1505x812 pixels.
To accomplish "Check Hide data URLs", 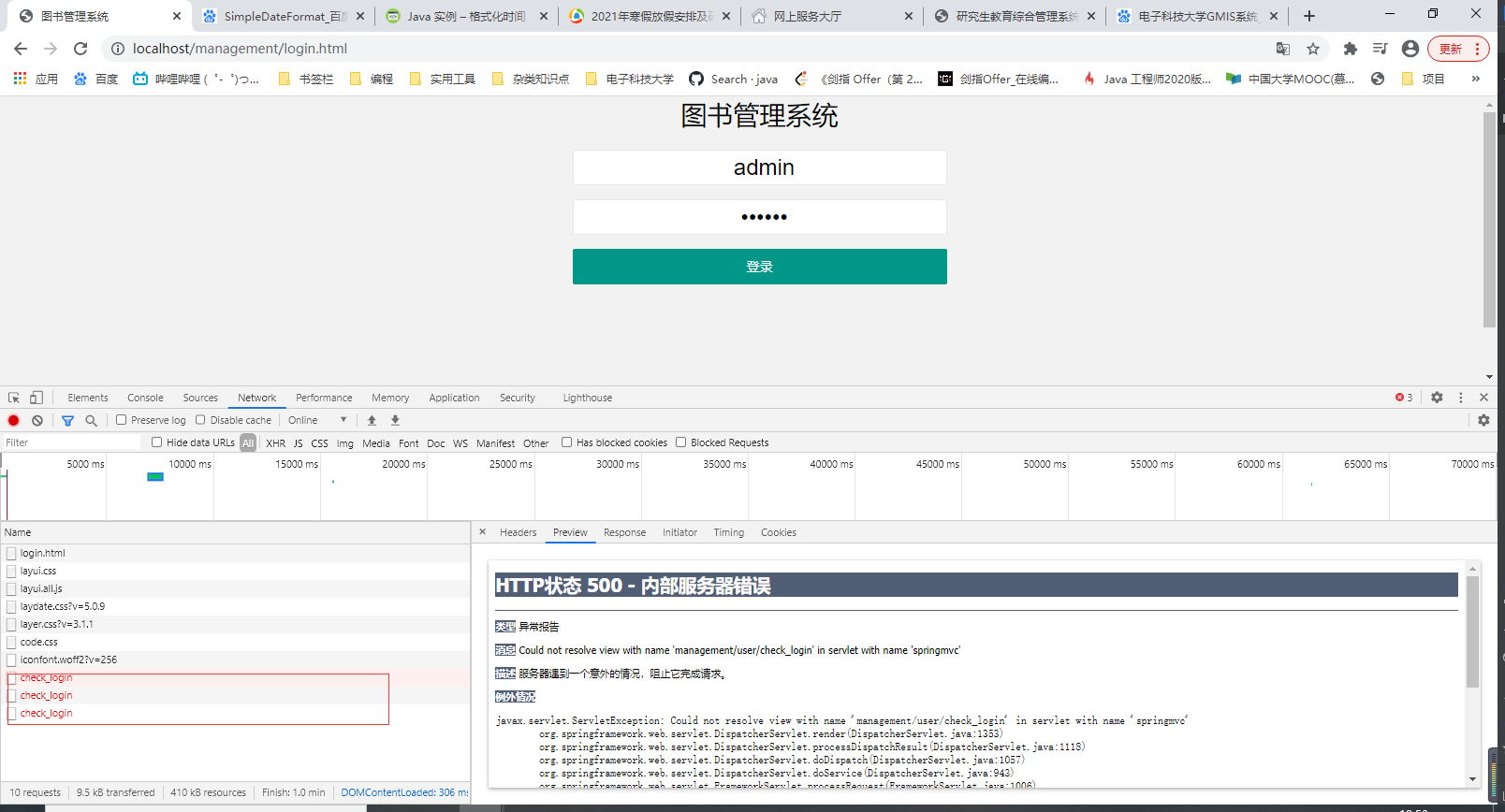I will pos(157,442).
